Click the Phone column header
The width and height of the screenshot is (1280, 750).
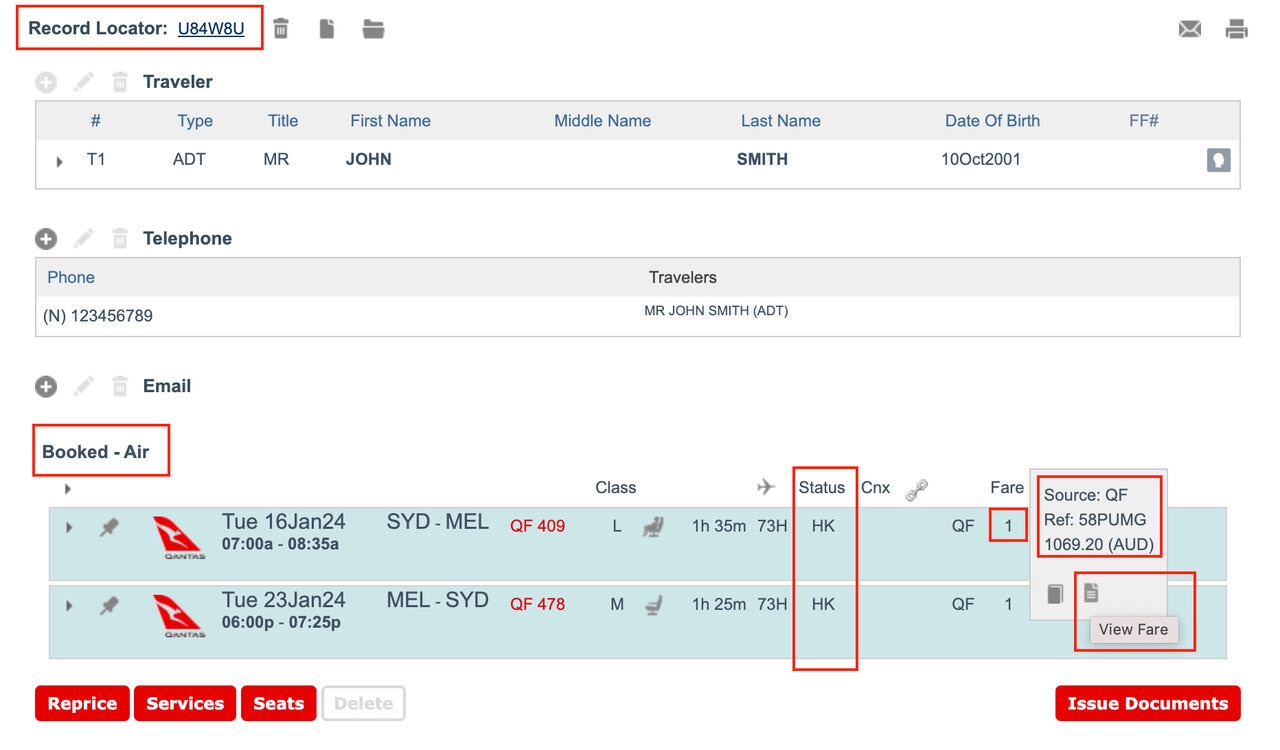click(71, 277)
